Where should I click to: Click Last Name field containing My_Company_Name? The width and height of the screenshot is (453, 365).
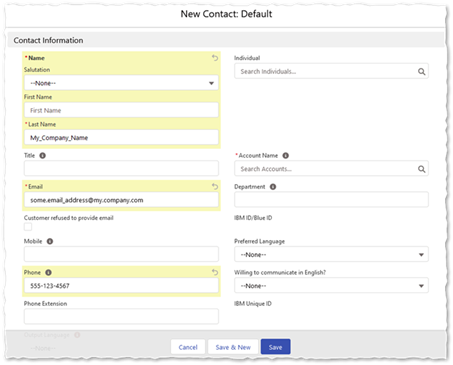(x=121, y=138)
